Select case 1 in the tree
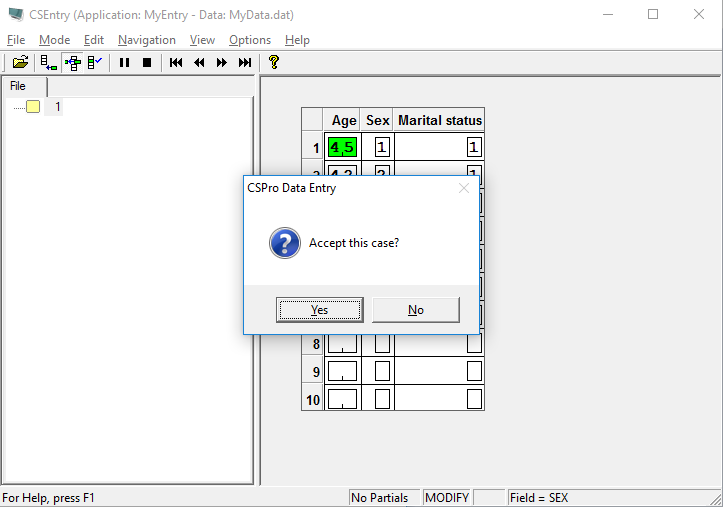This screenshot has width=723, height=507. (57, 107)
